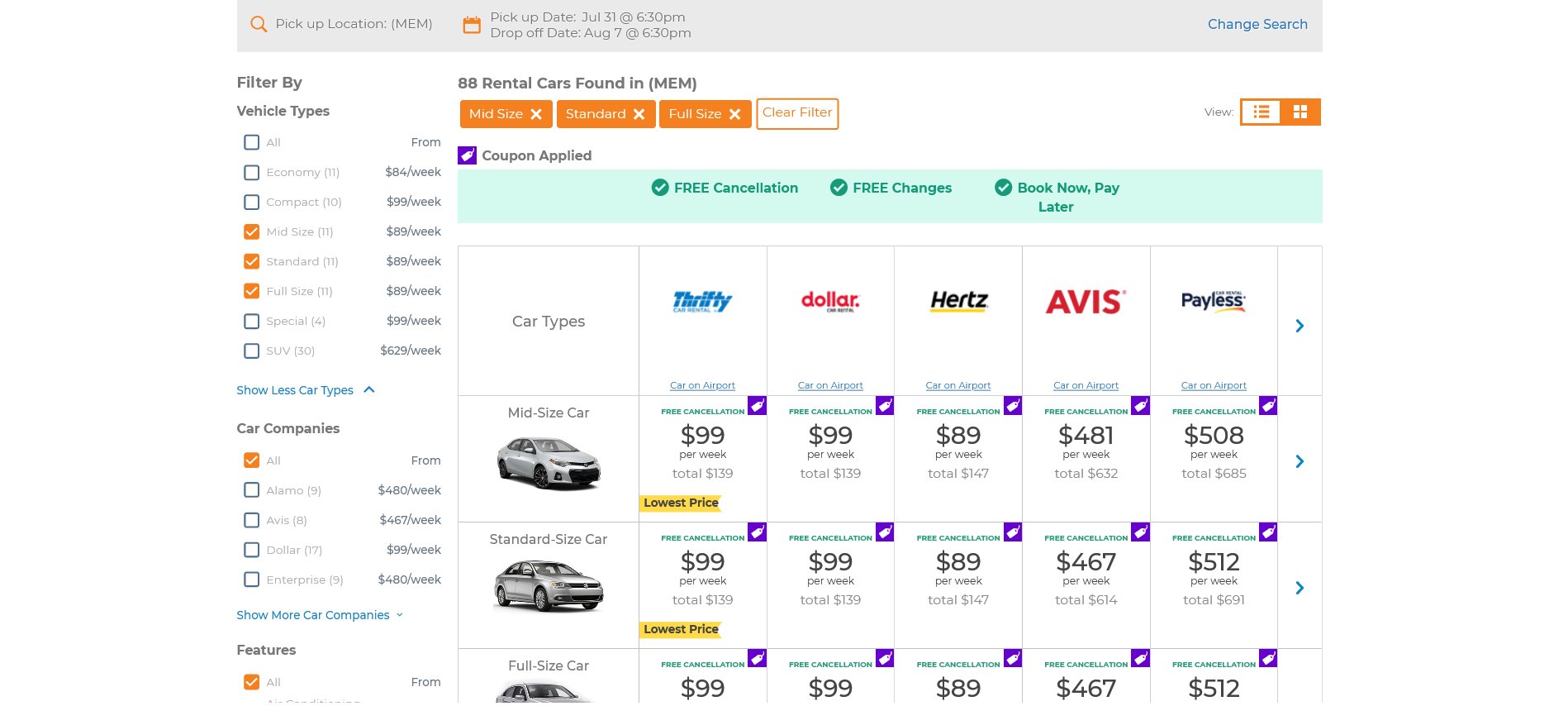Uncheck the All features checkbox
Image resolution: width=1568 pixels, height=706 pixels.
[x=252, y=682]
